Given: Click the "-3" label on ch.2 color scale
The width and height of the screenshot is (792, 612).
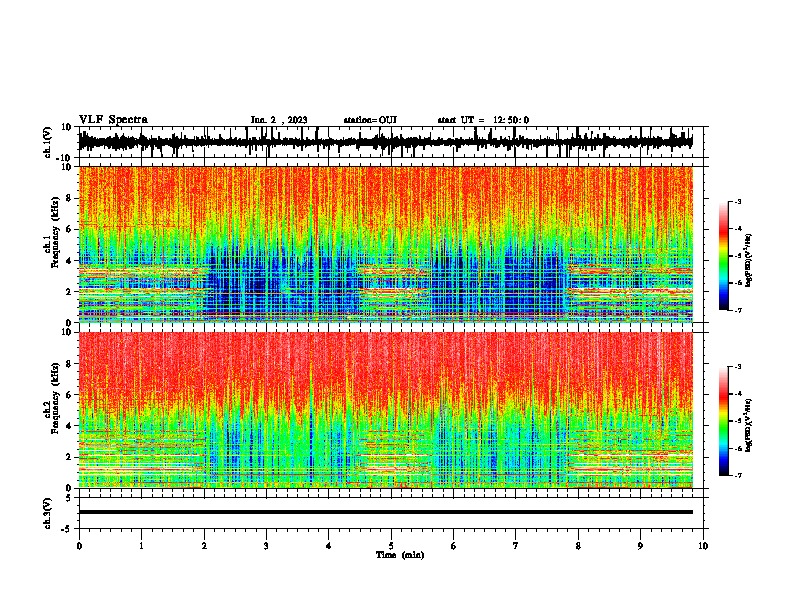Looking at the screenshot, I should coord(737,367).
